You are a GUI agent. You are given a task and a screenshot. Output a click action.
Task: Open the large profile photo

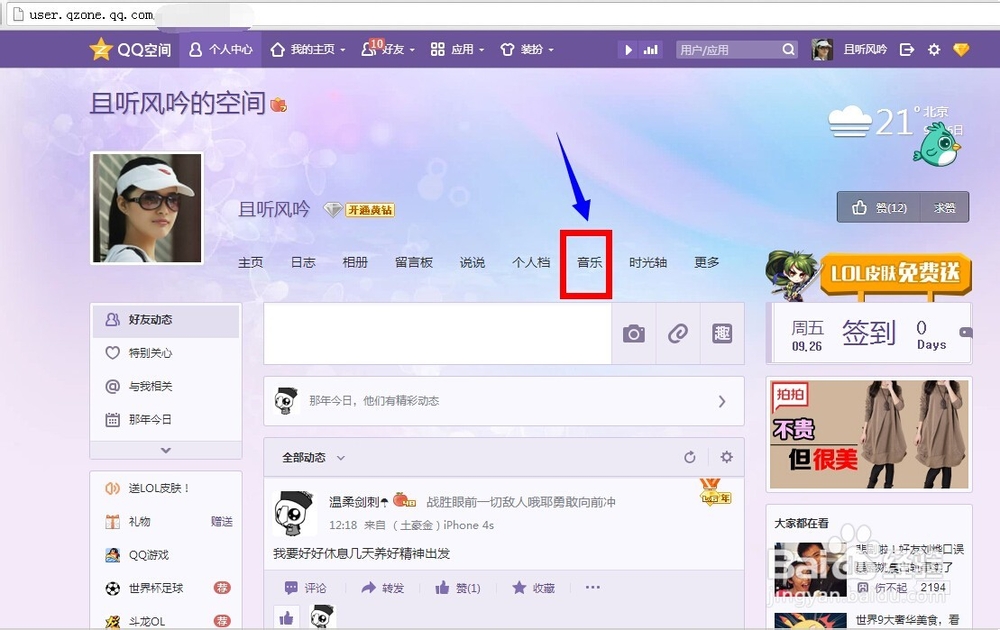[147, 208]
